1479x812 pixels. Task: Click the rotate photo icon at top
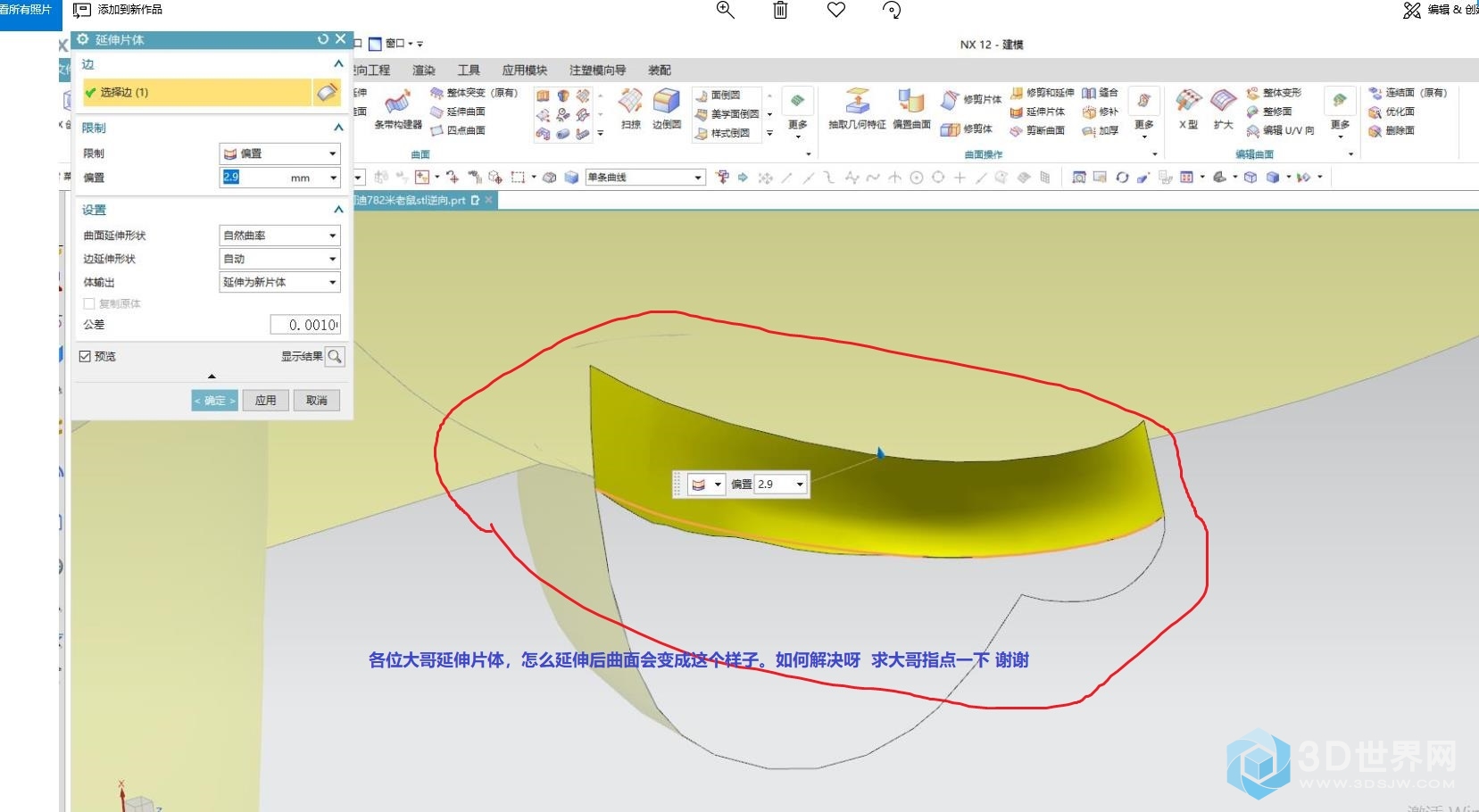point(892,10)
